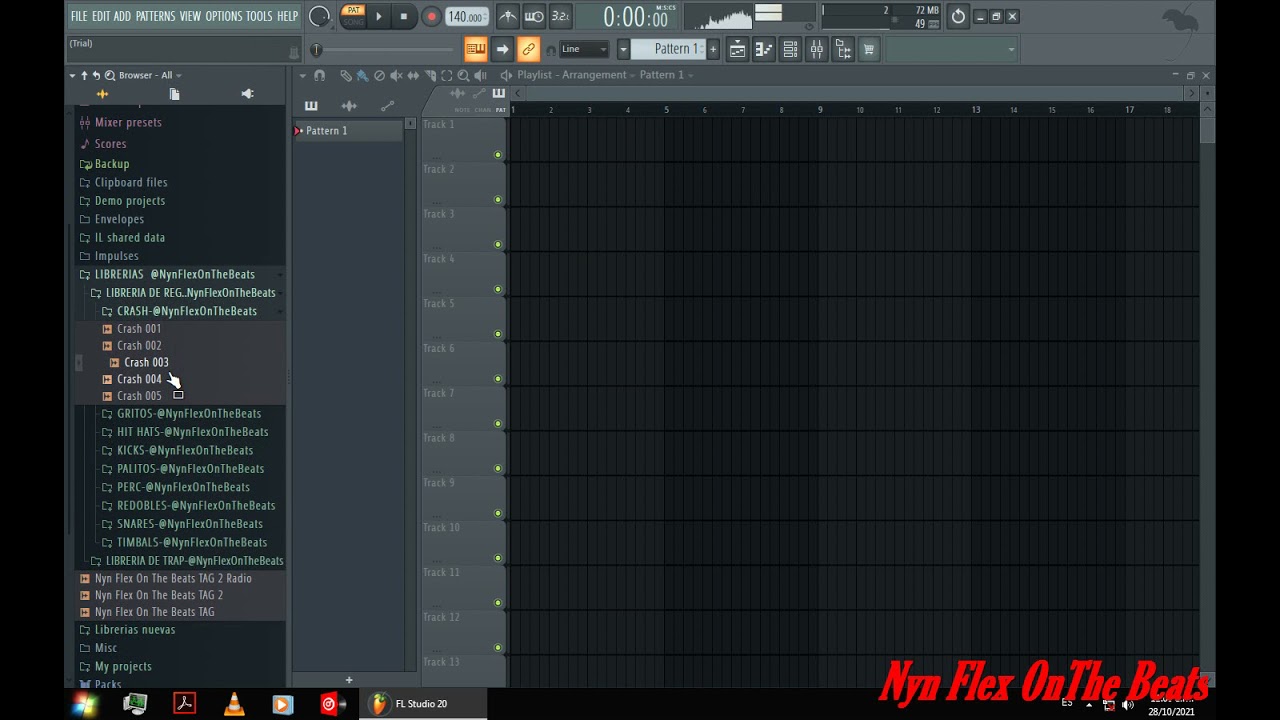Open the metronome toggle icon
Screen dimensions: 1280x720
pos(508,16)
